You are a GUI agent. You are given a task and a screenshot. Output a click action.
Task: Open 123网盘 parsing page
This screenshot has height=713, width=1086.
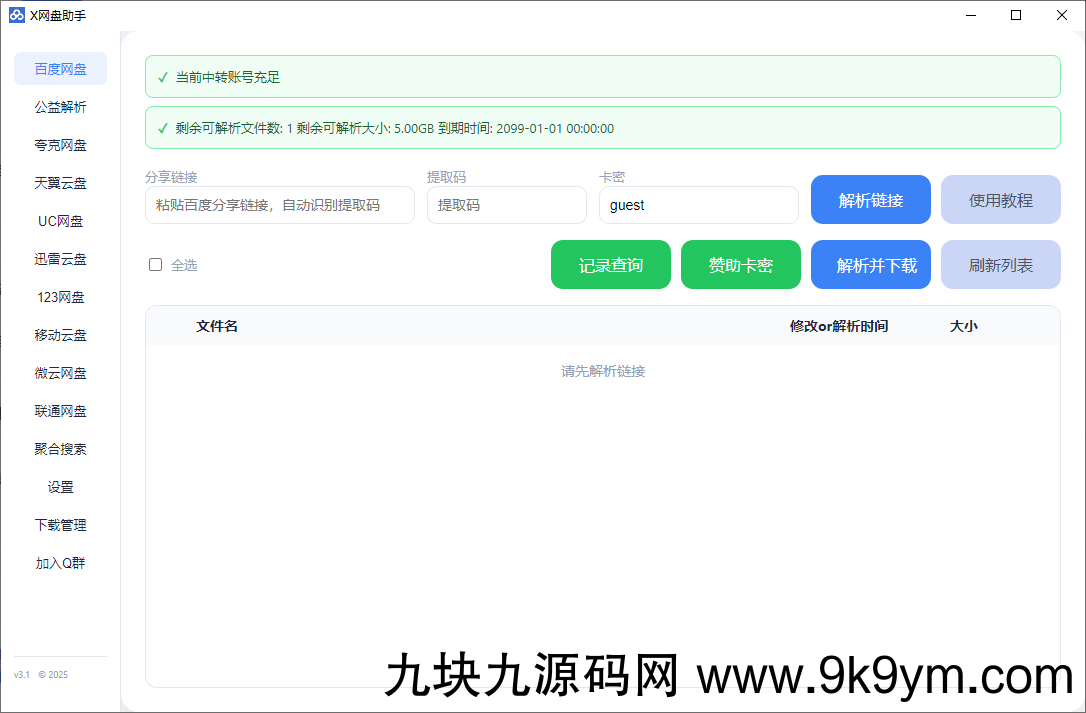pyautogui.click(x=60, y=296)
